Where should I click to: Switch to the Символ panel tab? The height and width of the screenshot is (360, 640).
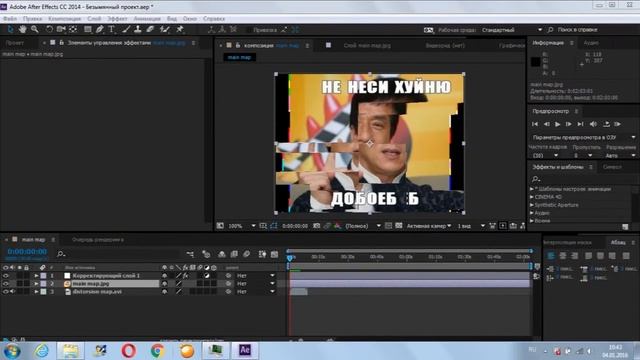(x=612, y=167)
